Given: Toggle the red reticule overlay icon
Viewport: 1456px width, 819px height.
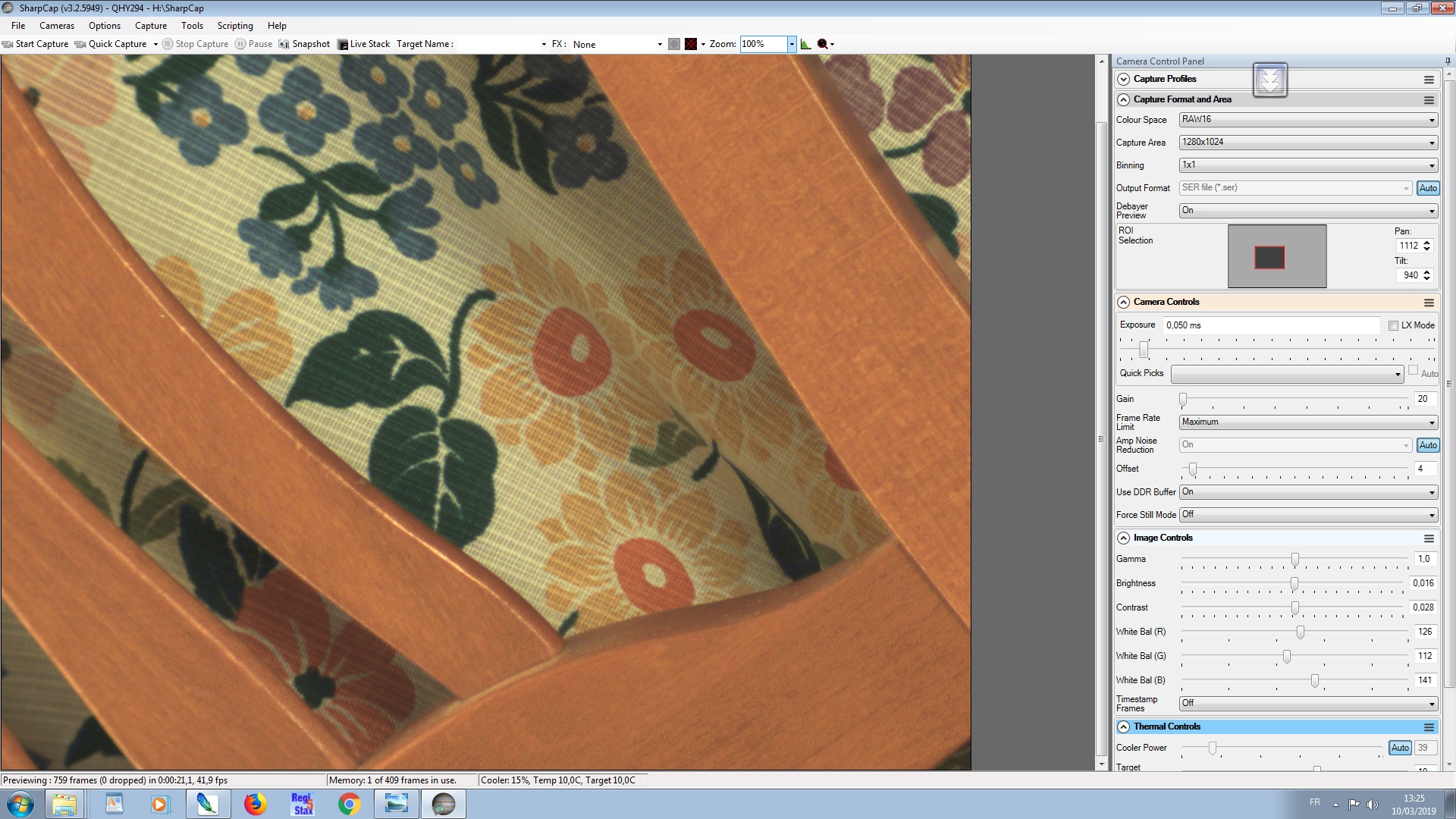Looking at the screenshot, I should point(691,44).
